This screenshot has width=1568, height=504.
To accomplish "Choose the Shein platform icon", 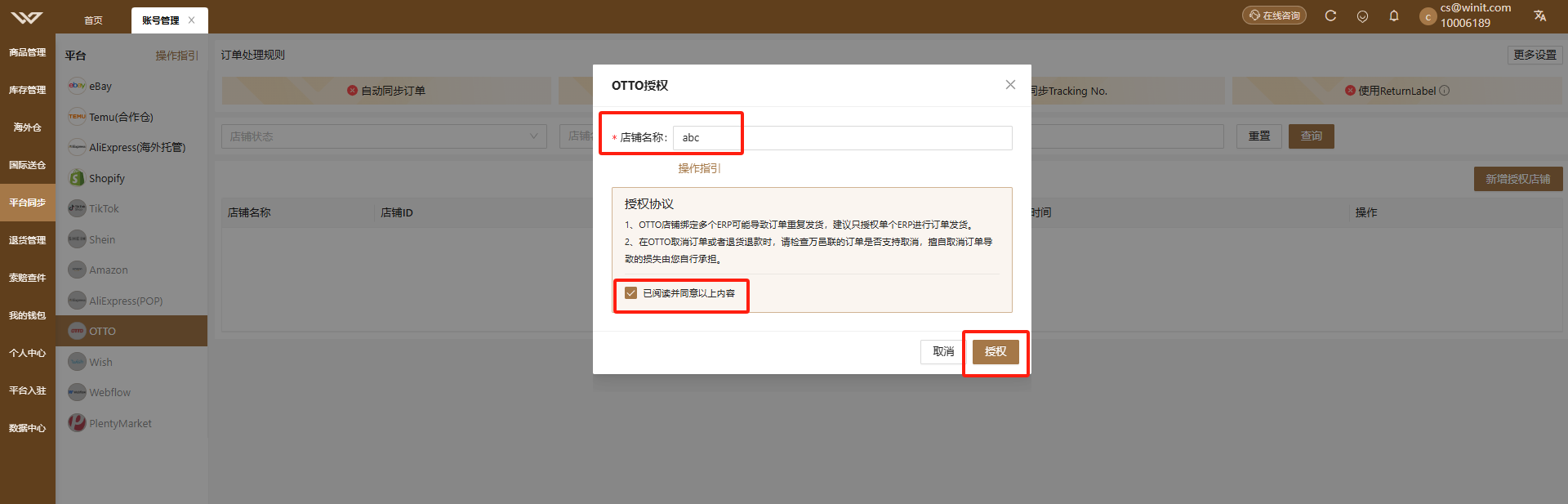I will click(x=77, y=239).
